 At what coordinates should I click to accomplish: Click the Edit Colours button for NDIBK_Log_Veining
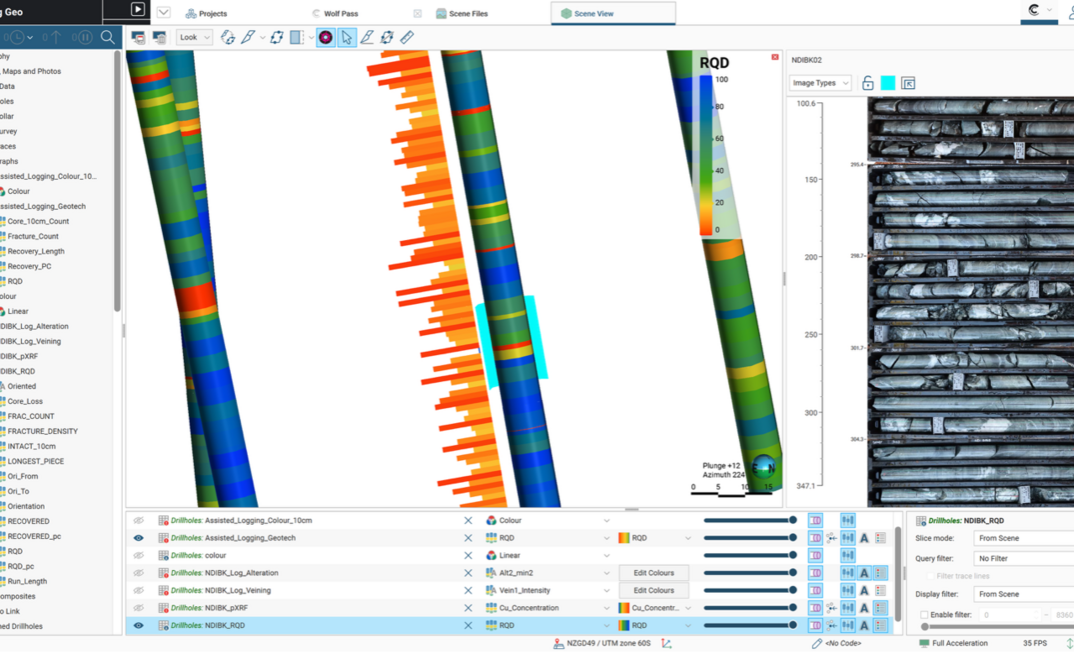[655, 590]
